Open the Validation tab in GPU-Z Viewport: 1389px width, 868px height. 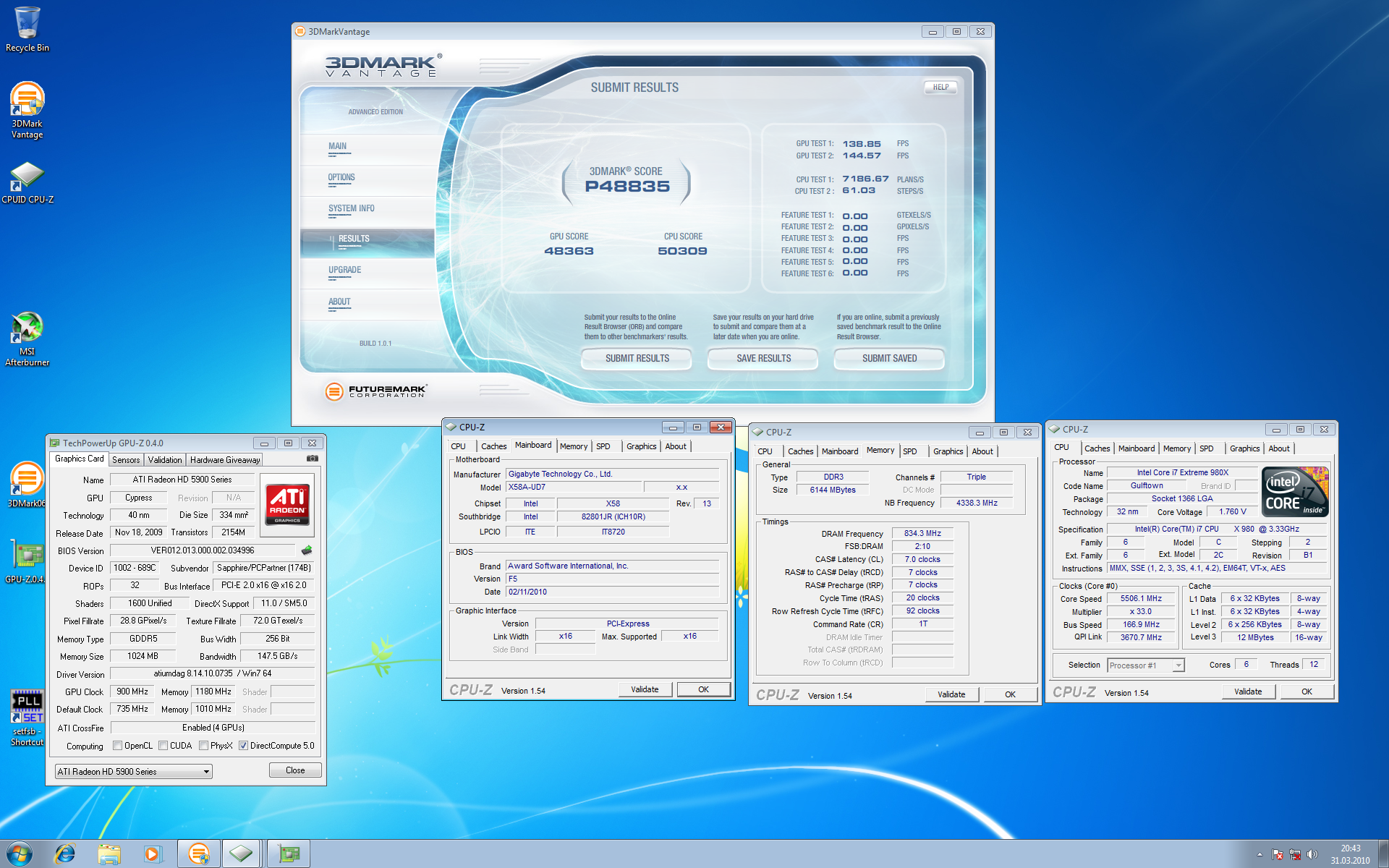tap(165, 459)
